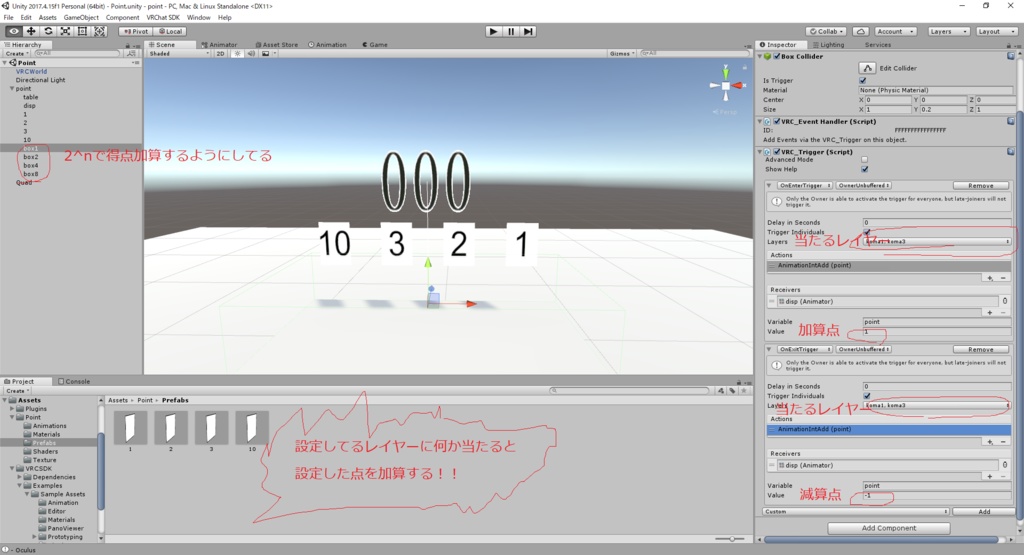The width and height of the screenshot is (1024, 555).
Task: Toggle VRC_Event Handler enabled checkbox
Action: click(x=776, y=121)
